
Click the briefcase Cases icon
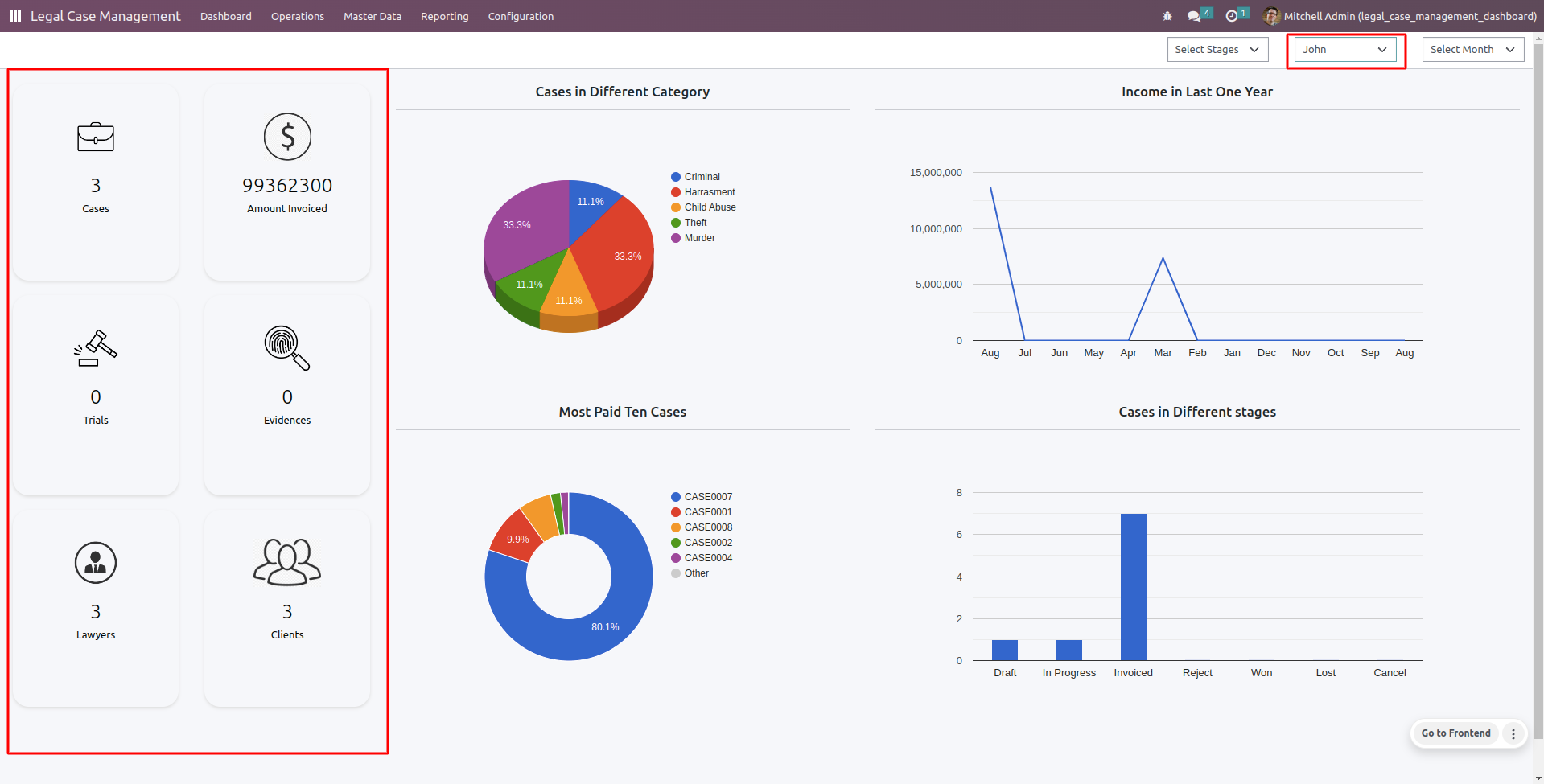point(96,137)
